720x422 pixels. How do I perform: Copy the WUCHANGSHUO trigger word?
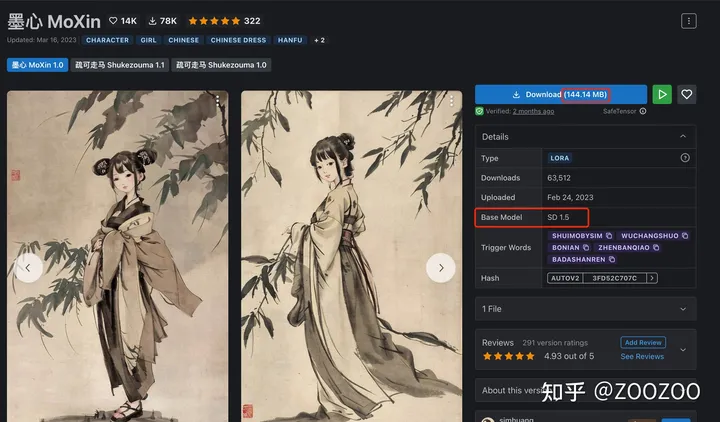click(x=685, y=236)
